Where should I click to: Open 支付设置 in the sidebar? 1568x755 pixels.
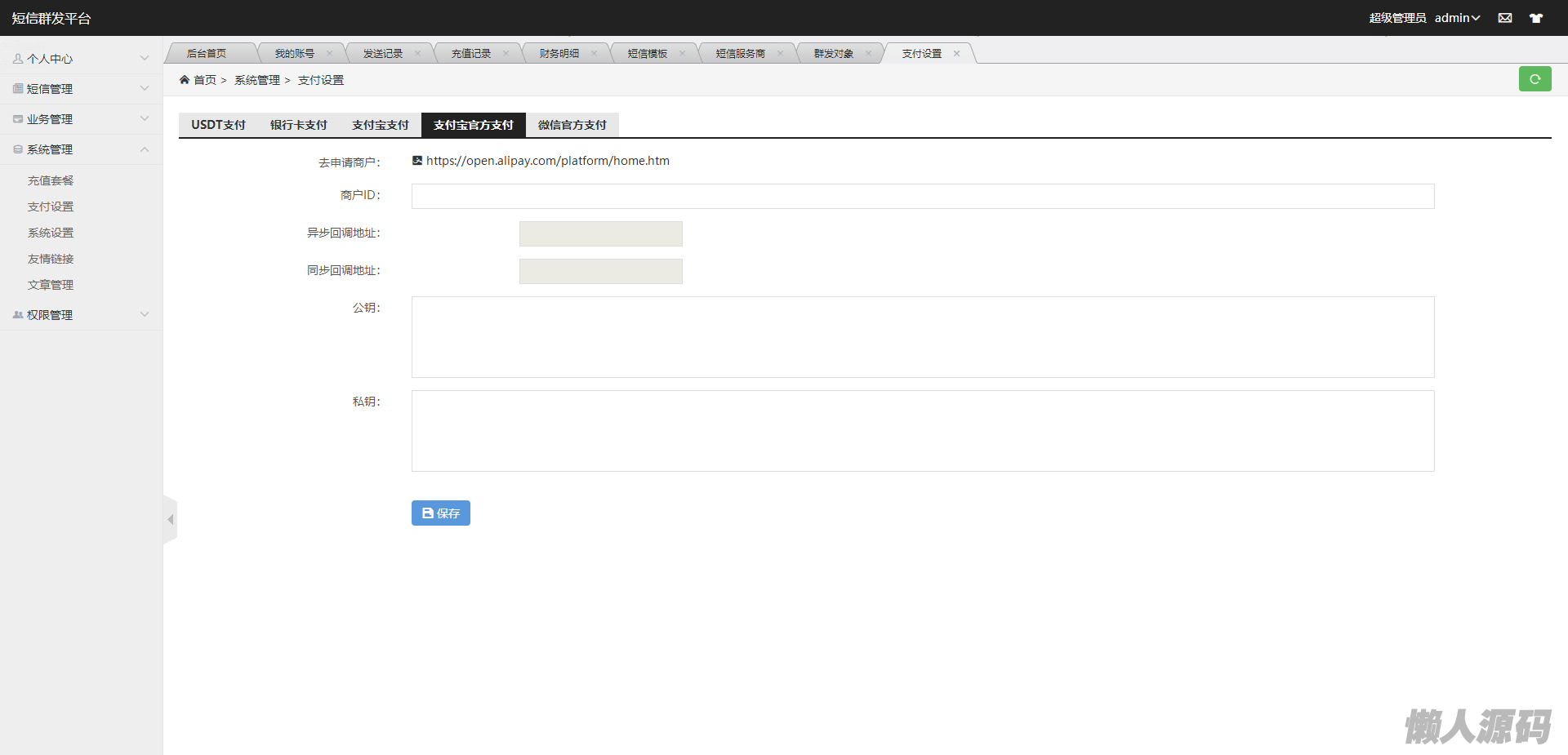pos(51,207)
